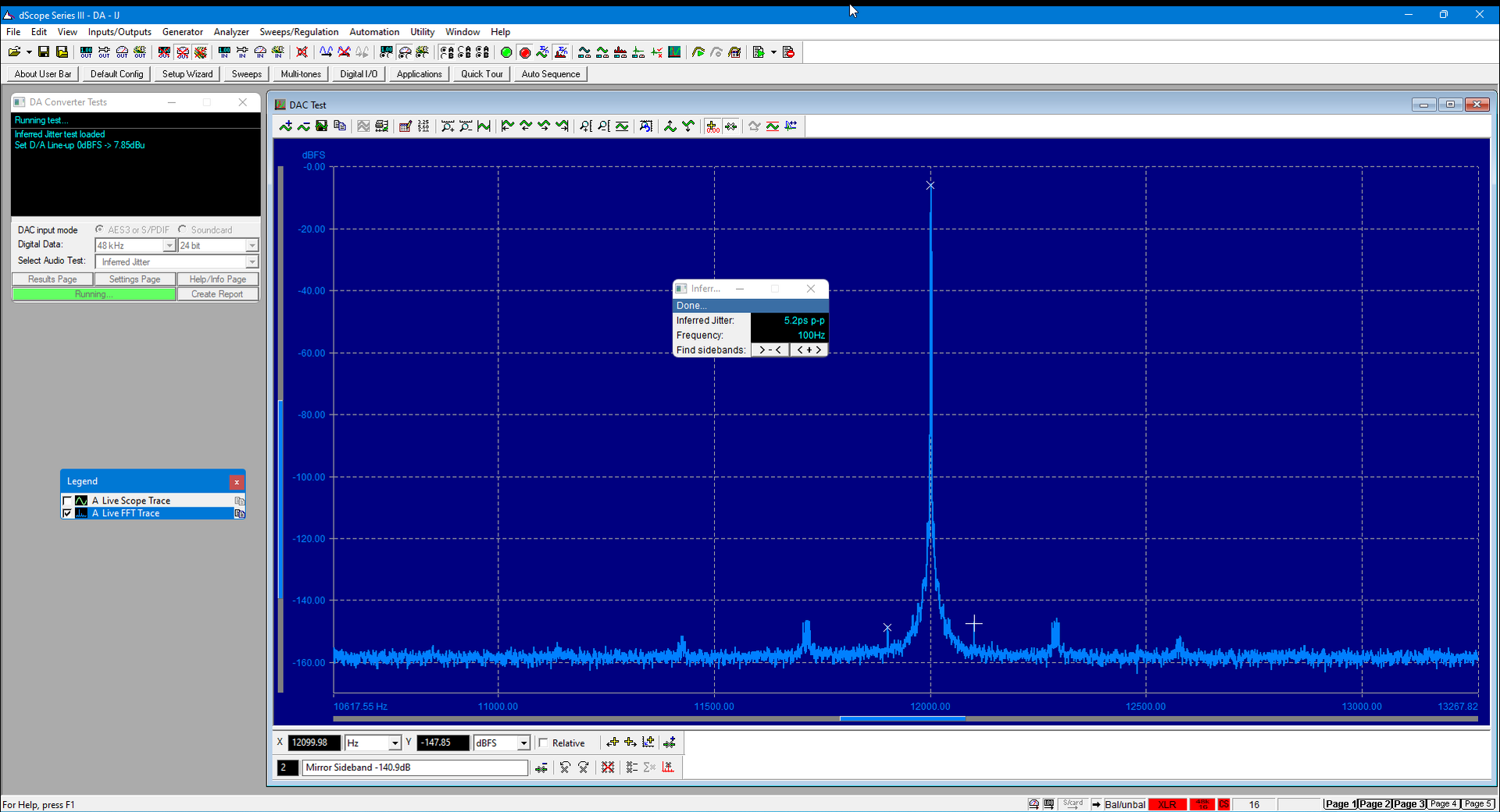Click the green start generator circle icon

[x=506, y=52]
